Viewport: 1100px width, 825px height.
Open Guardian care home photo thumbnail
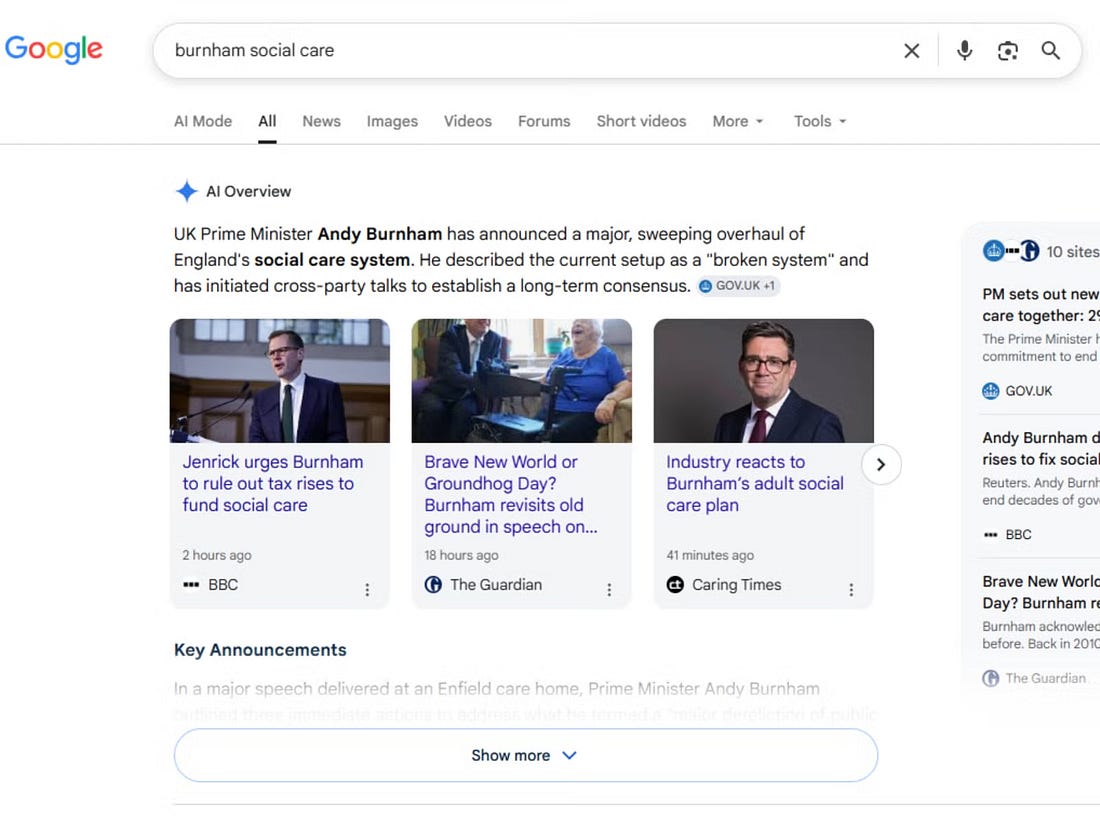521,381
